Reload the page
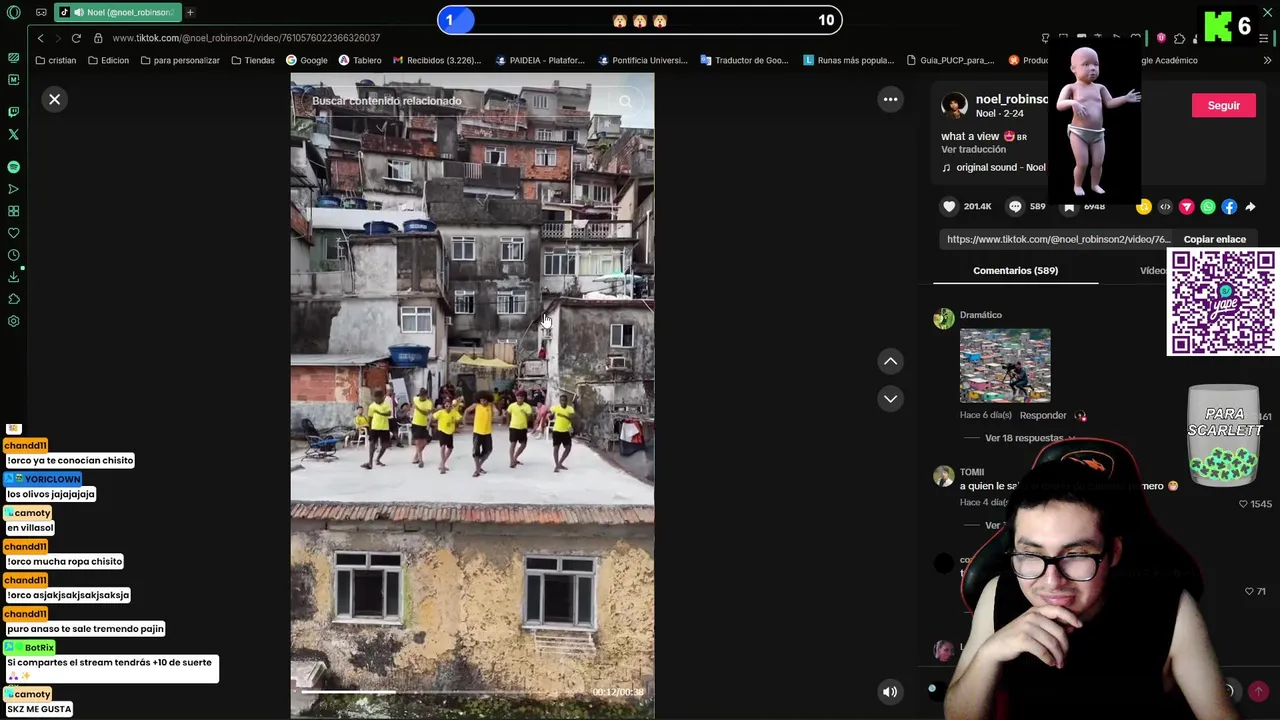The image size is (1280, 720). coord(76,38)
